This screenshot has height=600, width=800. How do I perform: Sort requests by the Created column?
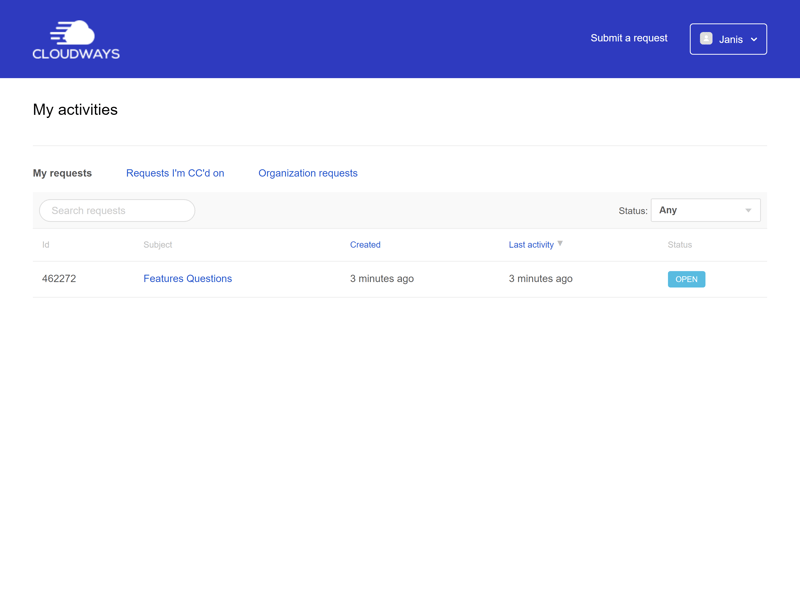365,245
